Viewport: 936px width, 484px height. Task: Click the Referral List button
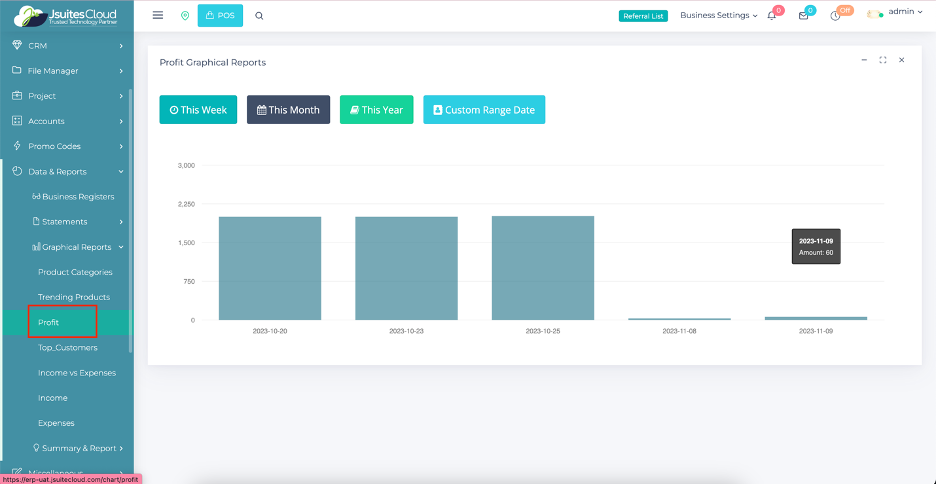point(643,16)
